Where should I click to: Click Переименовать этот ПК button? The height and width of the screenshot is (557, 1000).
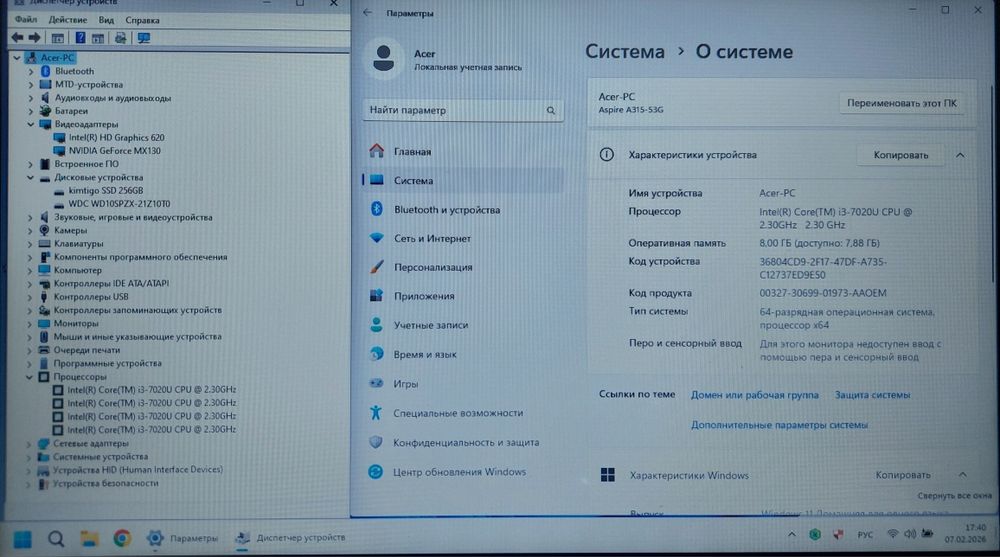(902, 103)
